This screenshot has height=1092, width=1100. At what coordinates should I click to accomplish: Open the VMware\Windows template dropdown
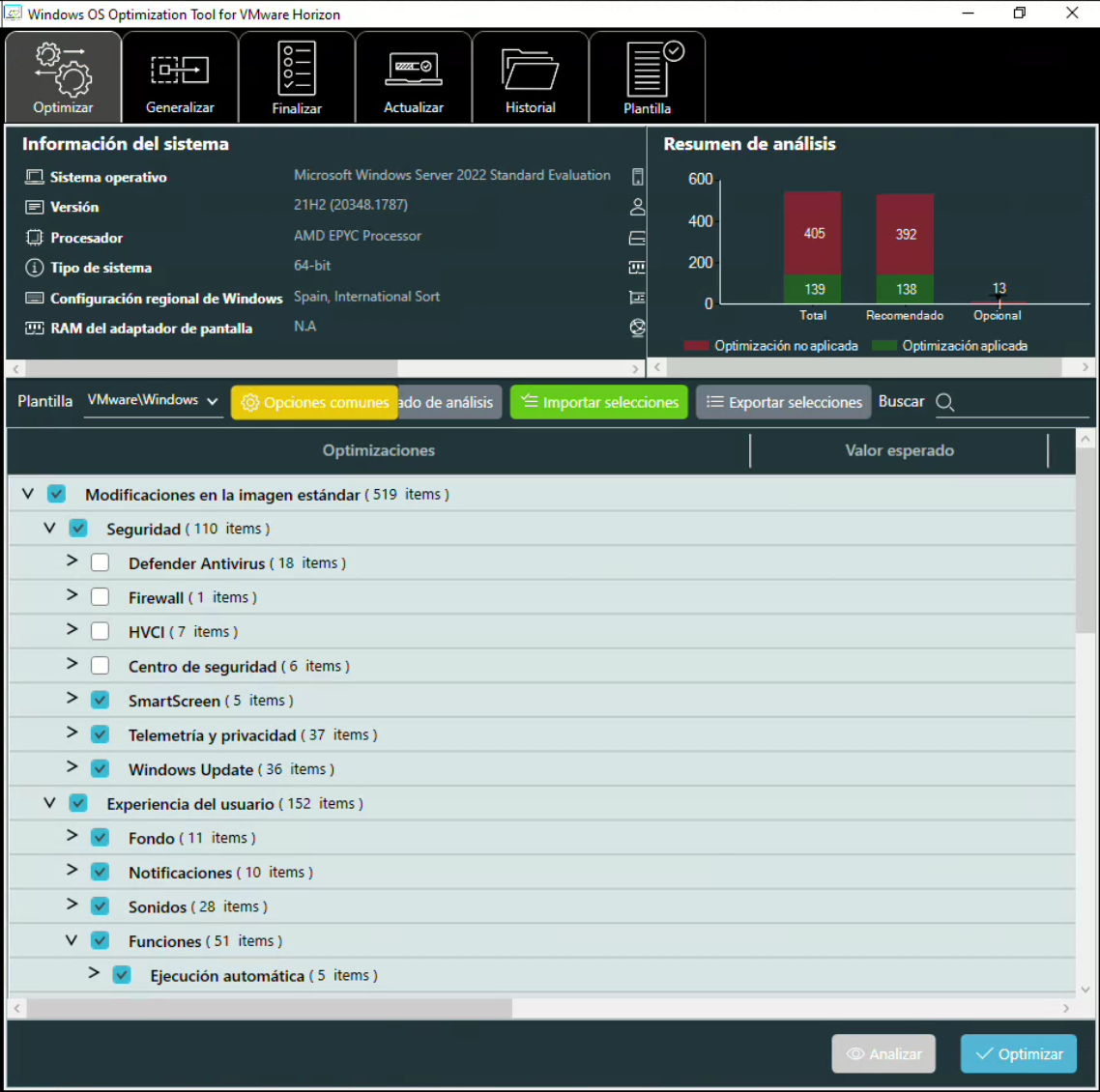(x=153, y=401)
